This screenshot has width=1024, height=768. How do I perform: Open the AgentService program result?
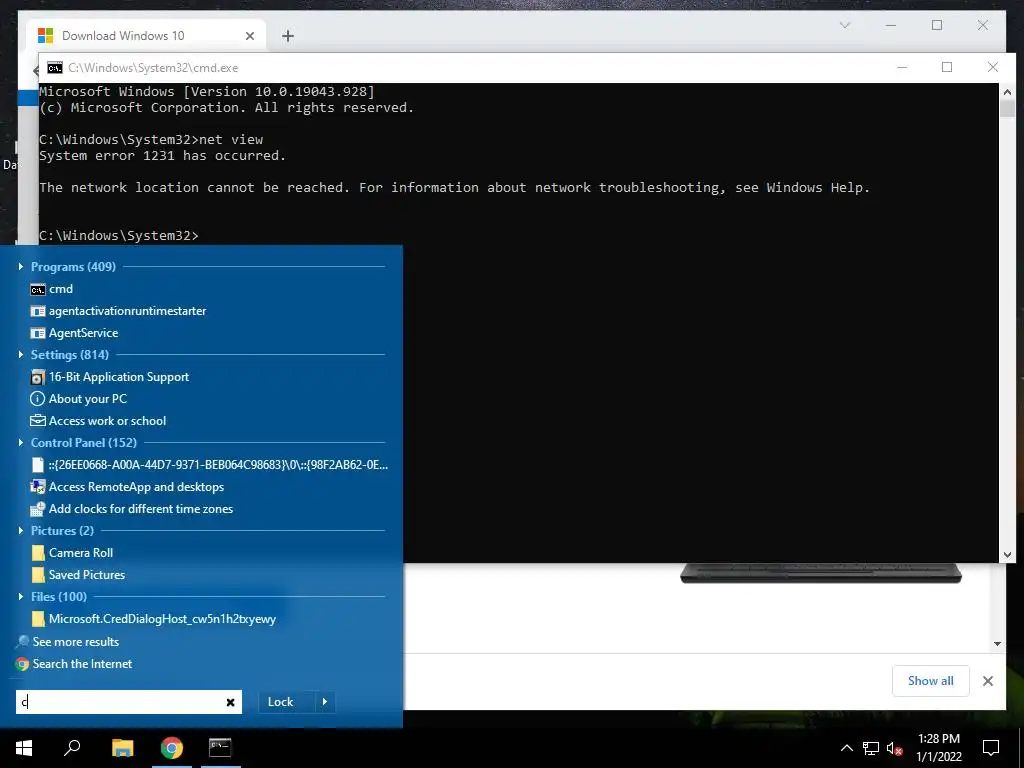coord(74,333)
